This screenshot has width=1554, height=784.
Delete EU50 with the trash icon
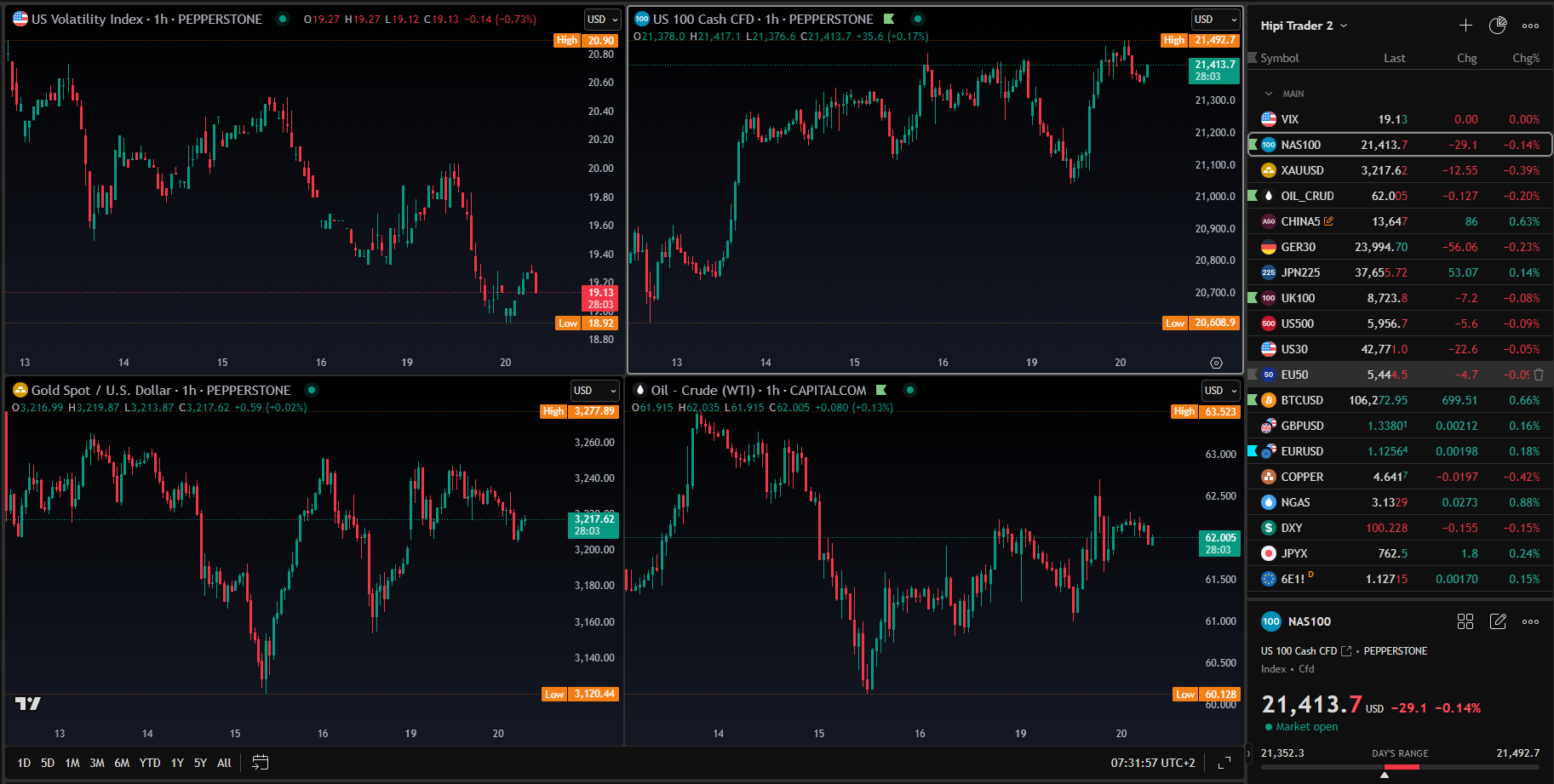click(1539, 375)
